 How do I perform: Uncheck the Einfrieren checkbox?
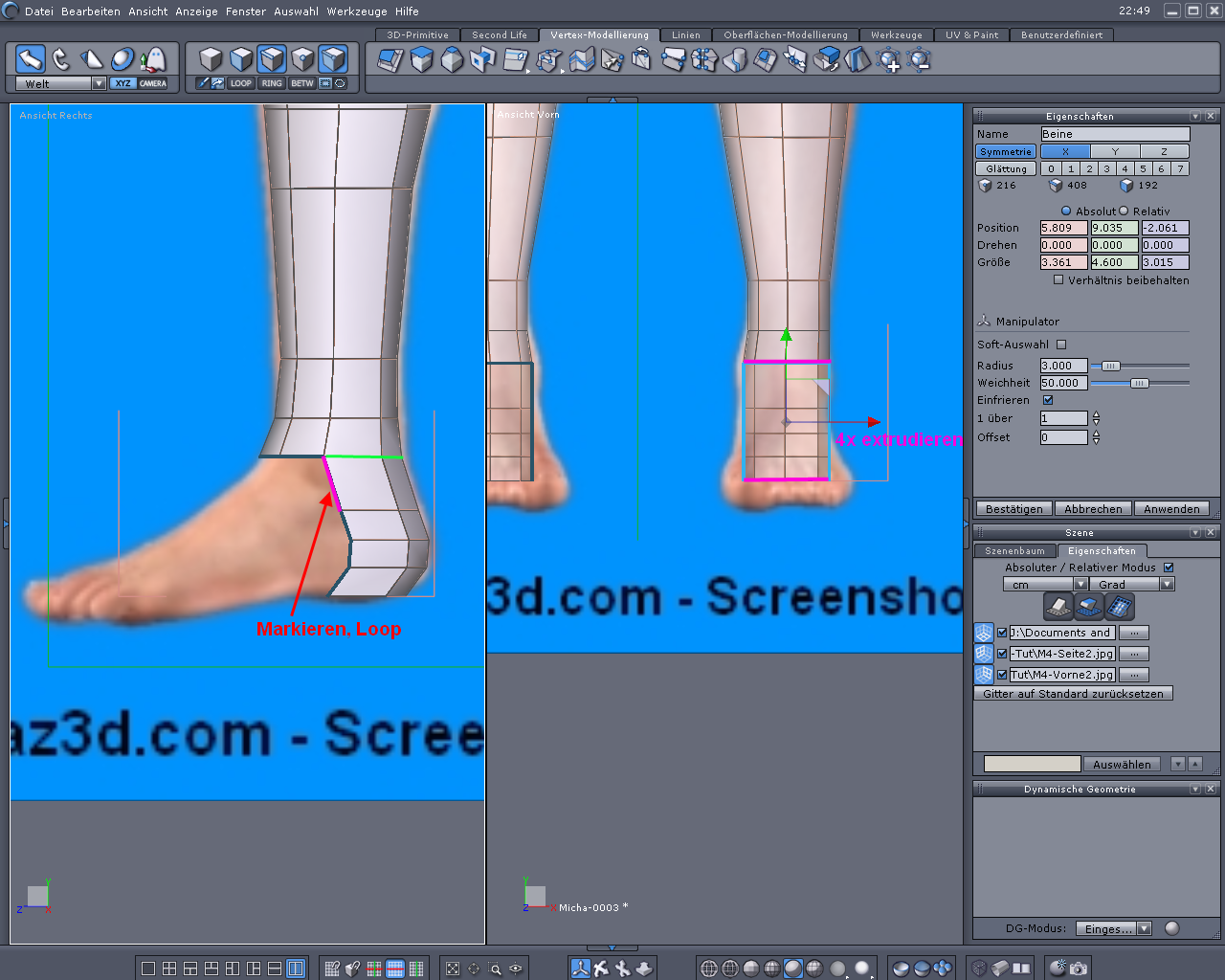point(1048,400)
